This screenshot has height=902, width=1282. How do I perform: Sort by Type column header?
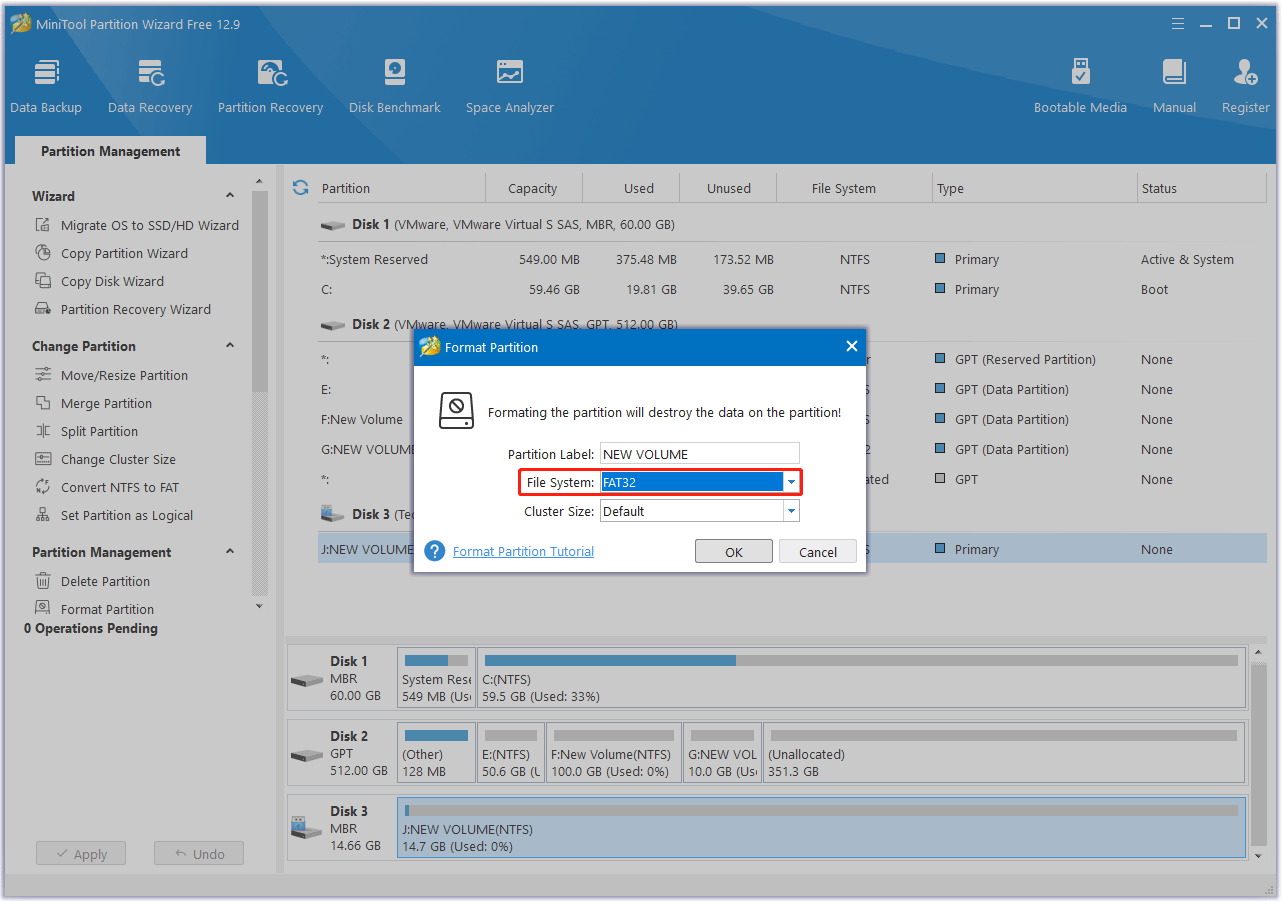[1035, 188]
